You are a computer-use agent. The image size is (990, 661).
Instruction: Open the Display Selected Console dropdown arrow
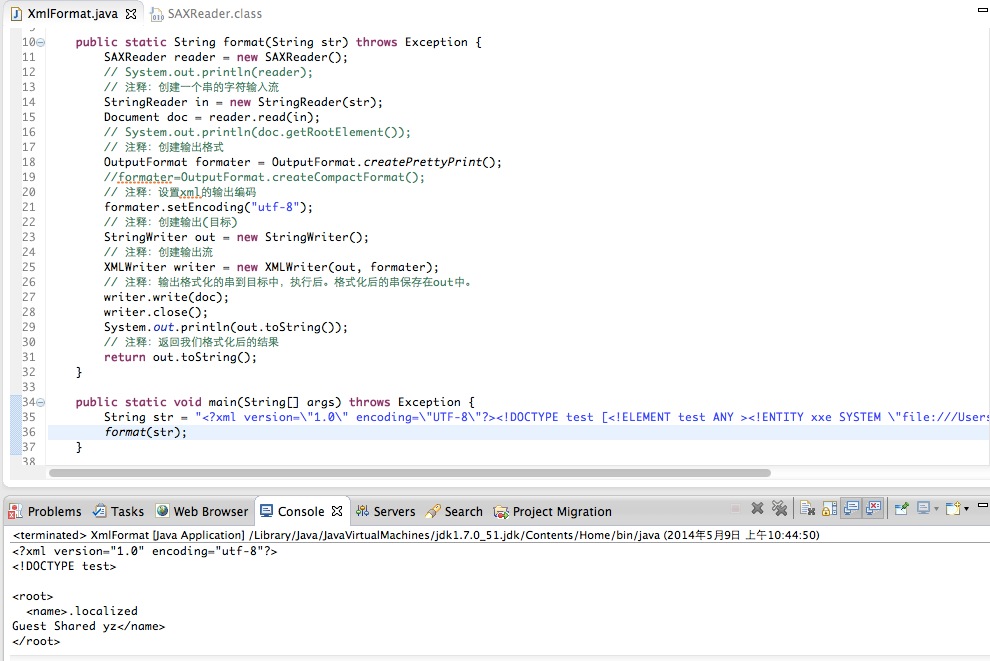point(936,509)
